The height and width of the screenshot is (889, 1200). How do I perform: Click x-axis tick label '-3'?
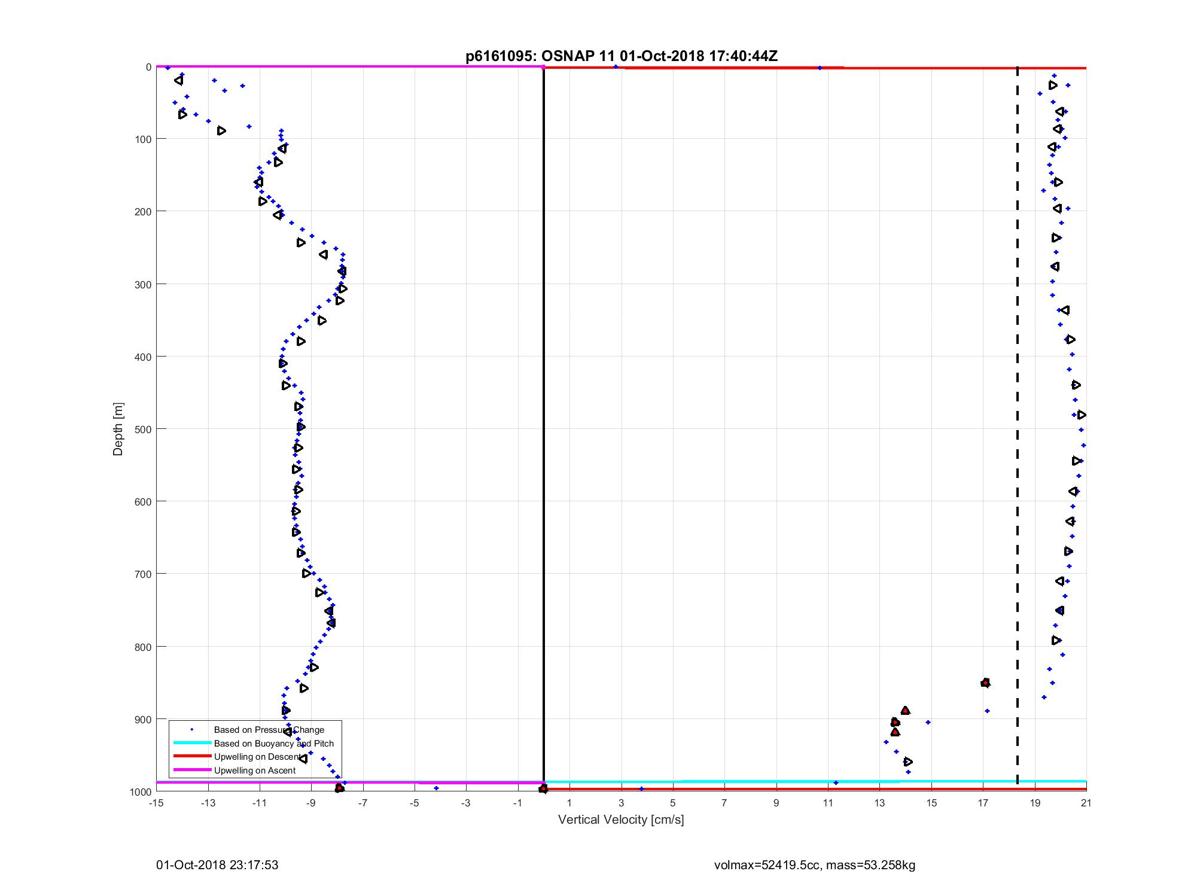pyautogui.click(x=466, y=802)
